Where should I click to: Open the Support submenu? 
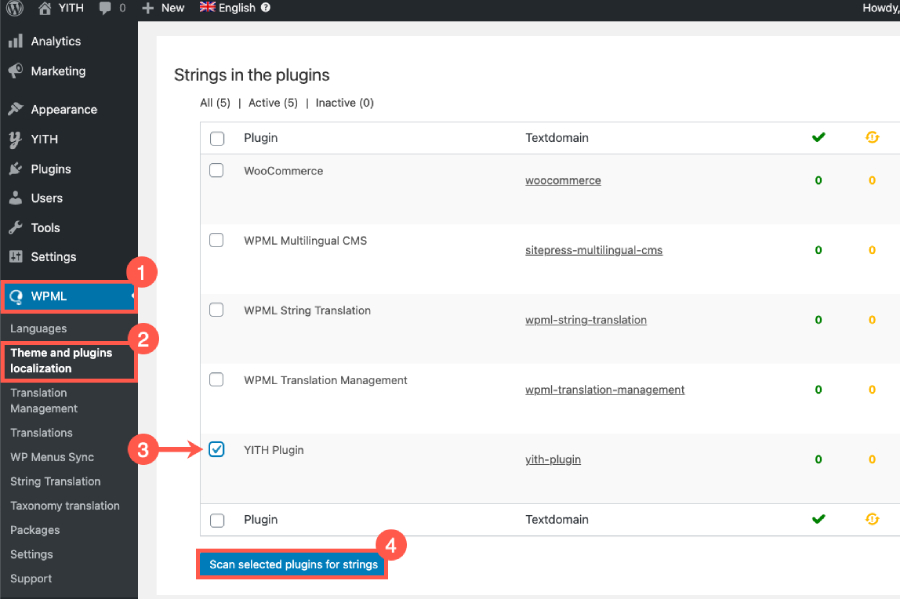(31, 579)
